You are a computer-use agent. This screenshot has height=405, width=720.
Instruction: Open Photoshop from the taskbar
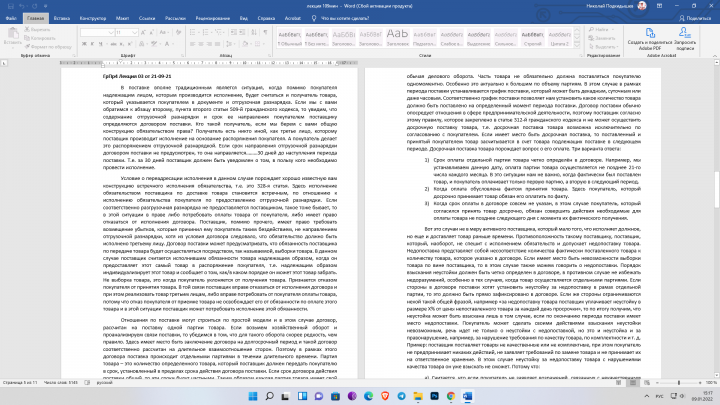[x=434, y=396]
